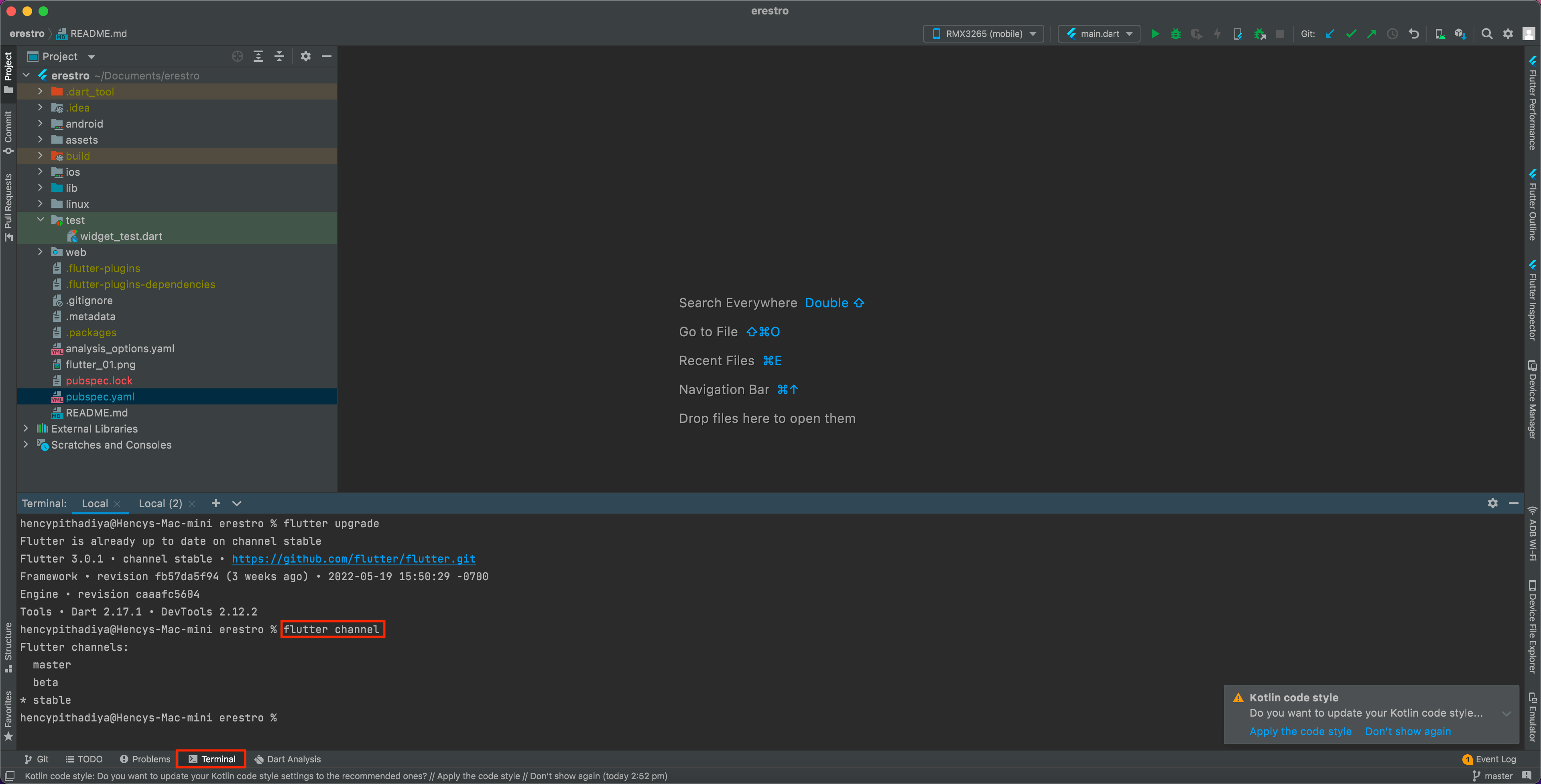Click the master branch status bar widget
Viewport: 1541px width, 784px height.
tap(1492, 776)
